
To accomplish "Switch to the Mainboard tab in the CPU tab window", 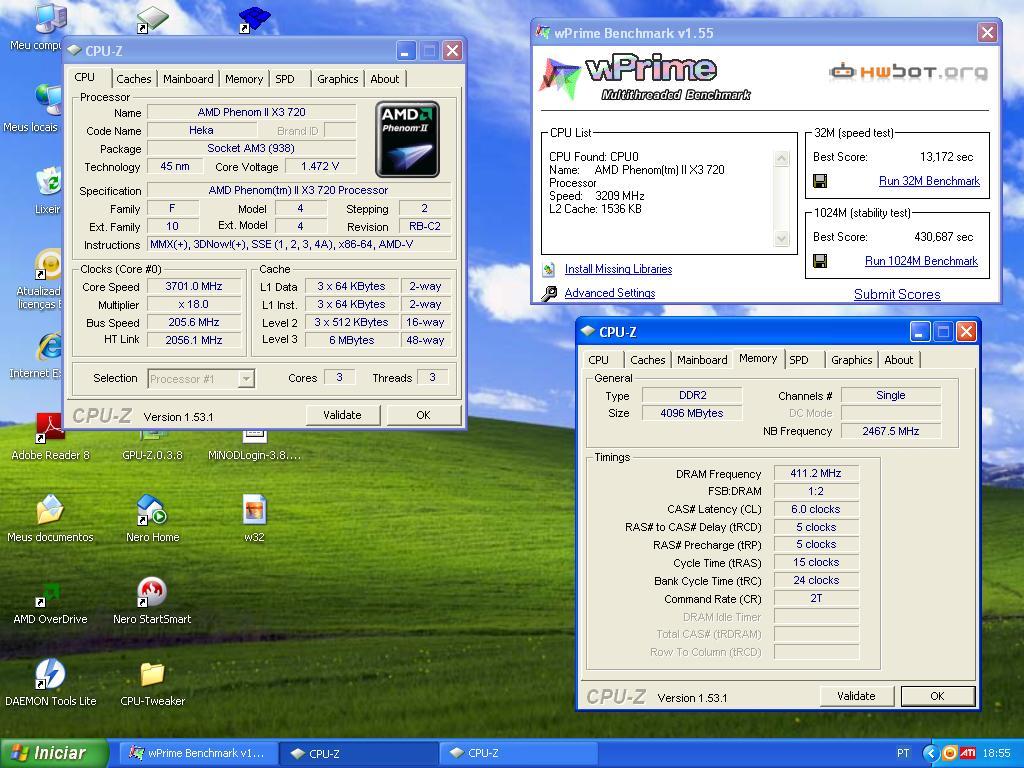I will click(188, 79).
